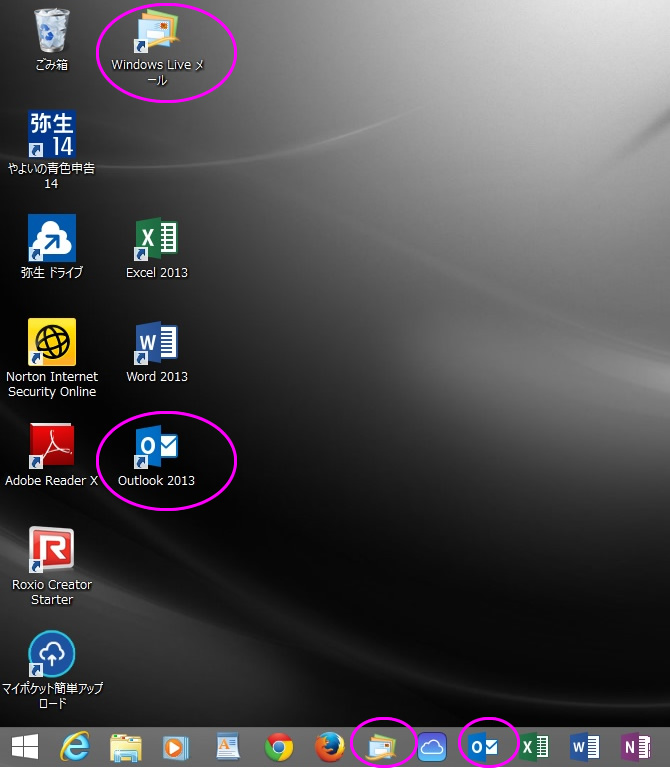Launch Google Chrome from the taskbar
Viewport: 670px width, 768px height.
pos(279,747)
